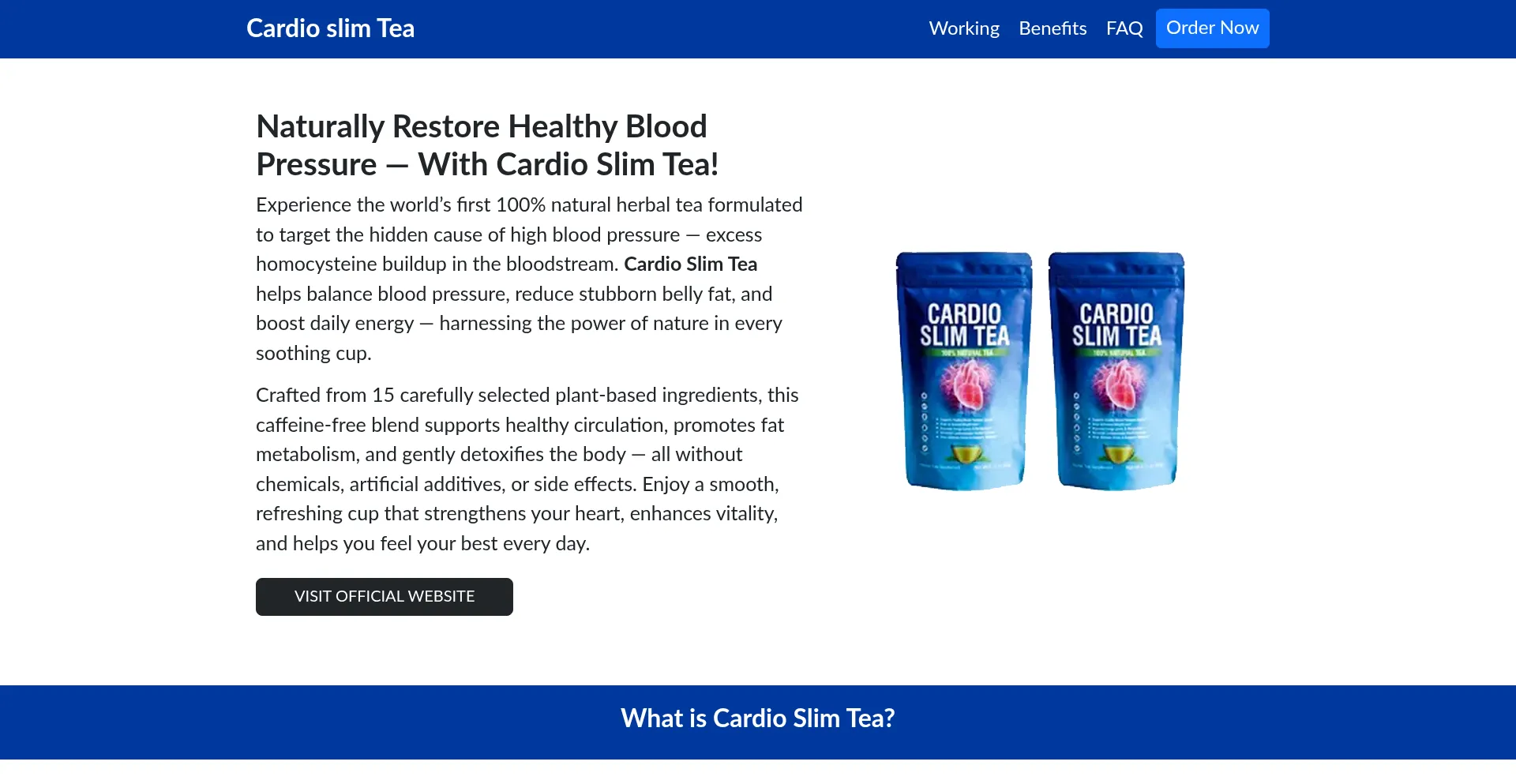
Task: Click the Order Now button
Action: (1212, 28)
